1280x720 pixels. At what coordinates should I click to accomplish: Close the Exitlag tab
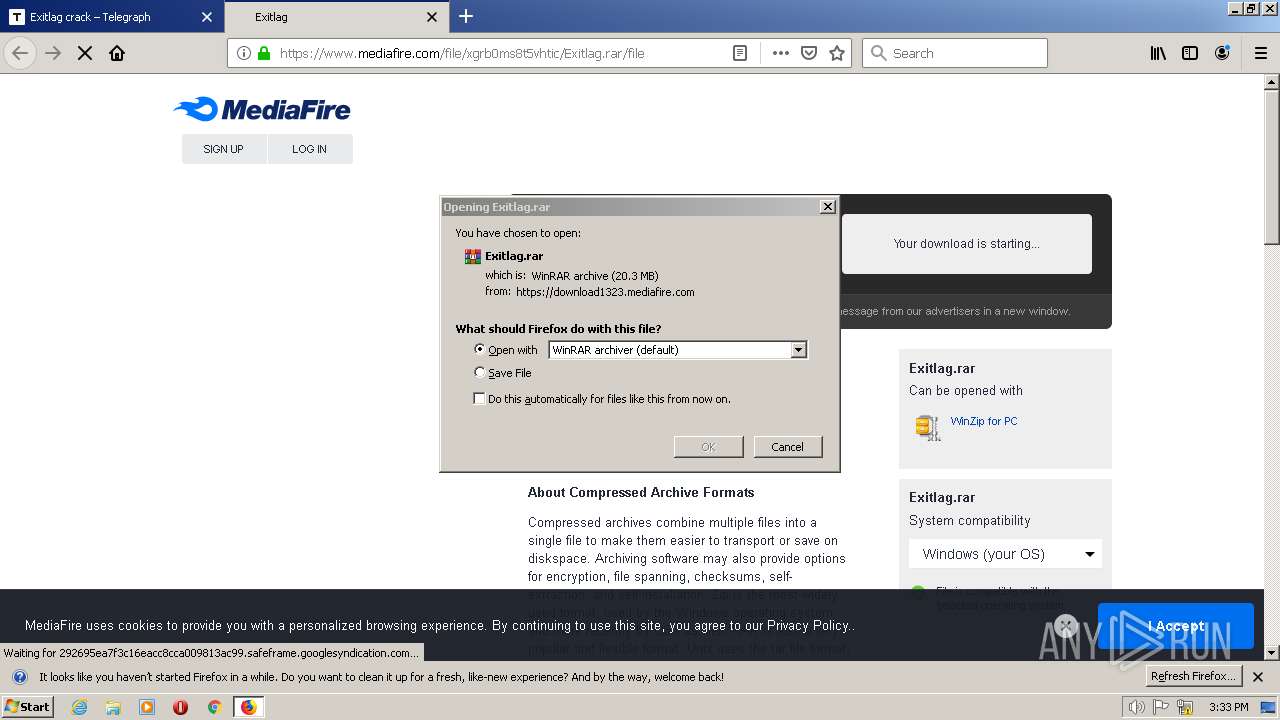tap(432, 17)
